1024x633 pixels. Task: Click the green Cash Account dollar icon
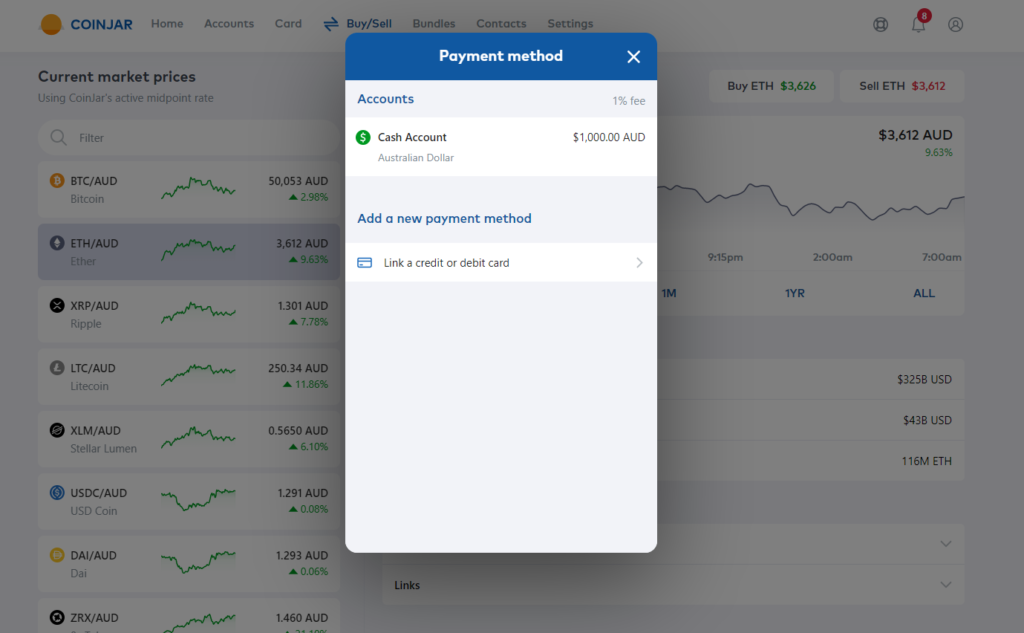[363, 137]
